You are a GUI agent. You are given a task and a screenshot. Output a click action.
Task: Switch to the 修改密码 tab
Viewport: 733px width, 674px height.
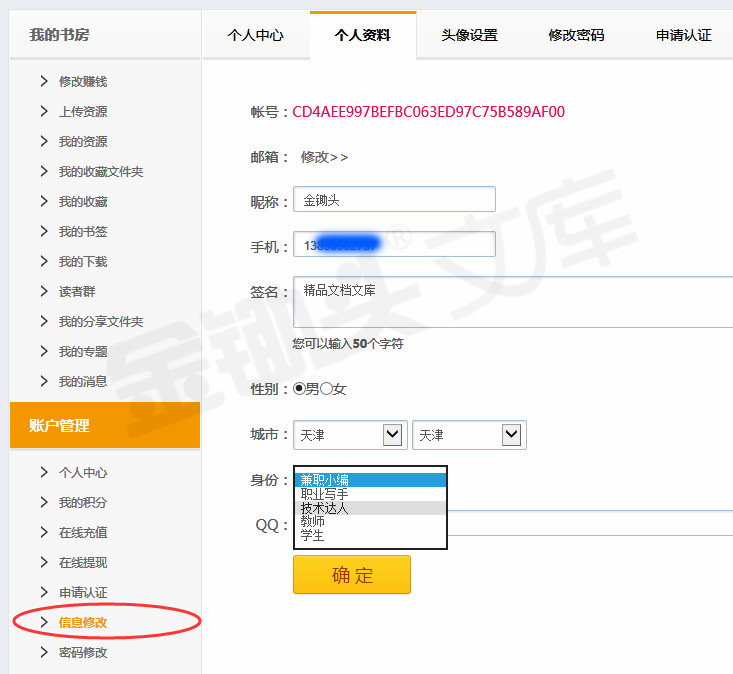576,35
